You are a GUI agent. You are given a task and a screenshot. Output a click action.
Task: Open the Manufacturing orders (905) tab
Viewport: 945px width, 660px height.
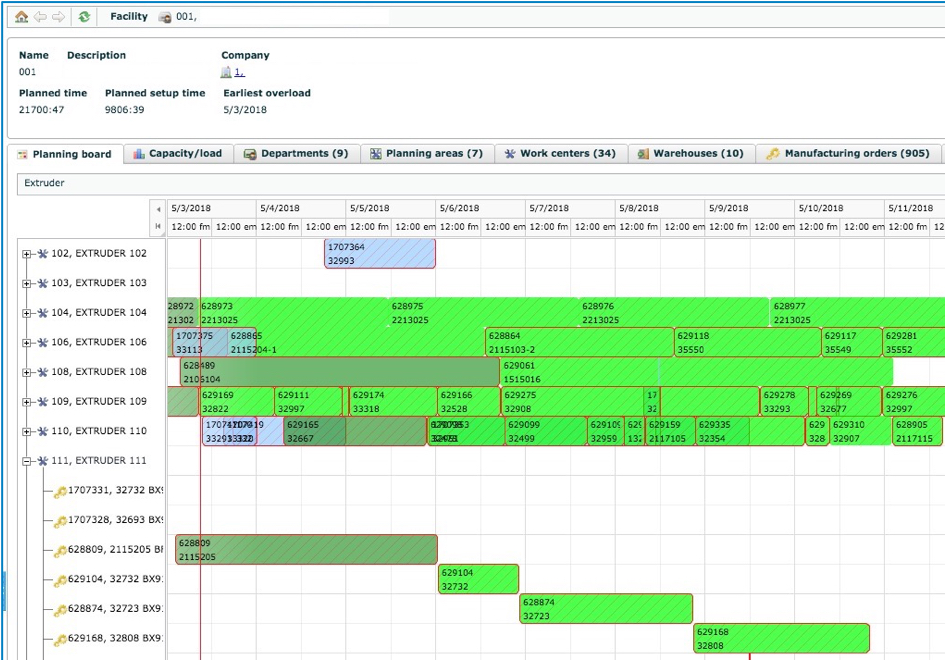coord(848,154)
